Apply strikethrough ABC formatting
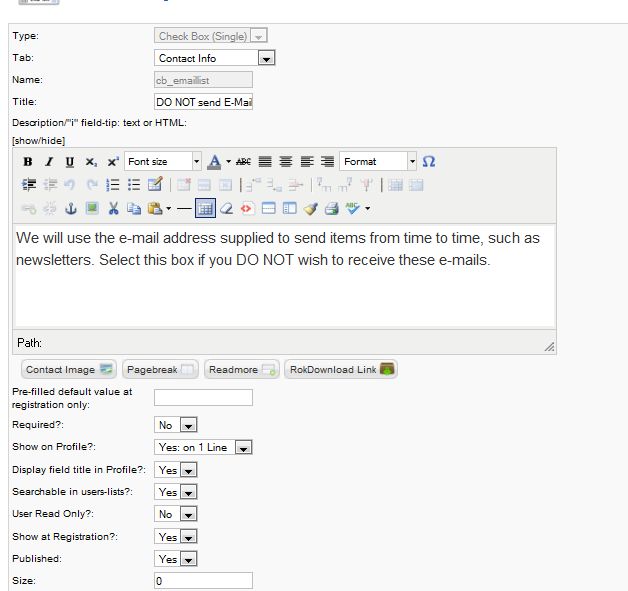Viewport: 628px width, 591px height. pyautogui.click(x=243, y=162)
